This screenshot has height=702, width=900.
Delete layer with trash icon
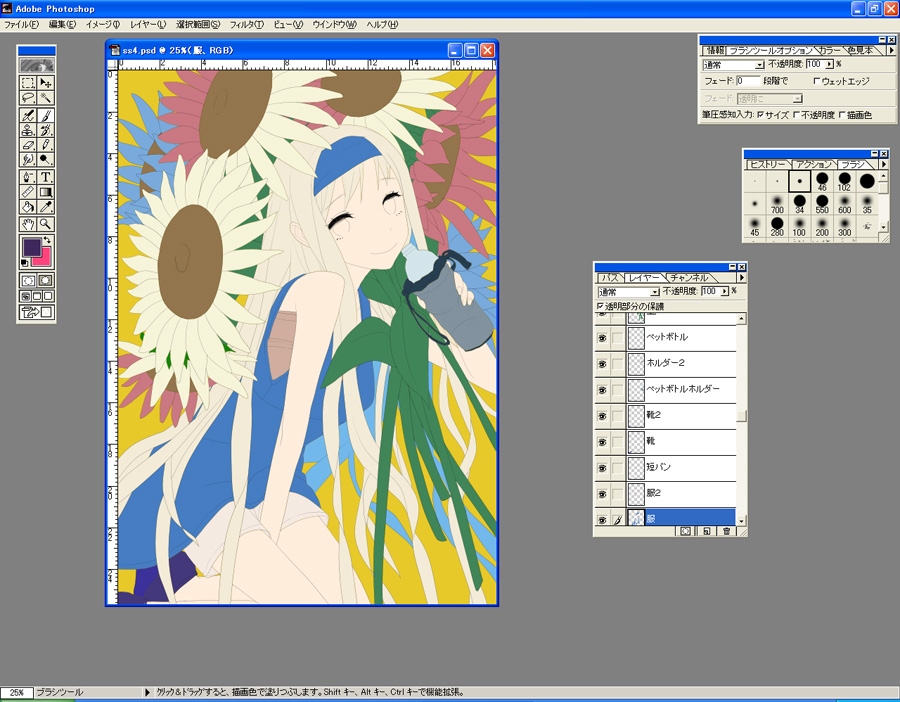click(726, 531)
